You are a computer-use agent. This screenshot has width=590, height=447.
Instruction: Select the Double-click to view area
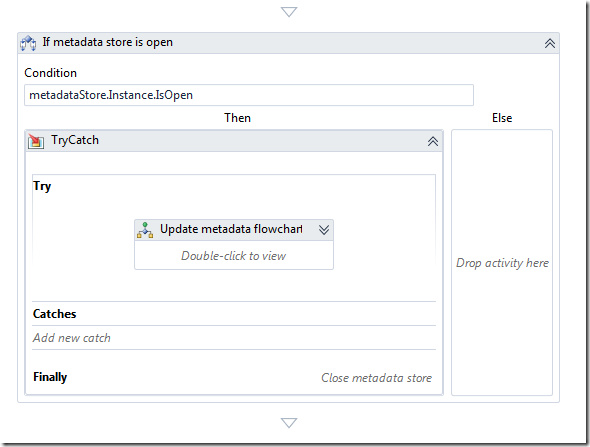(234, 256)
